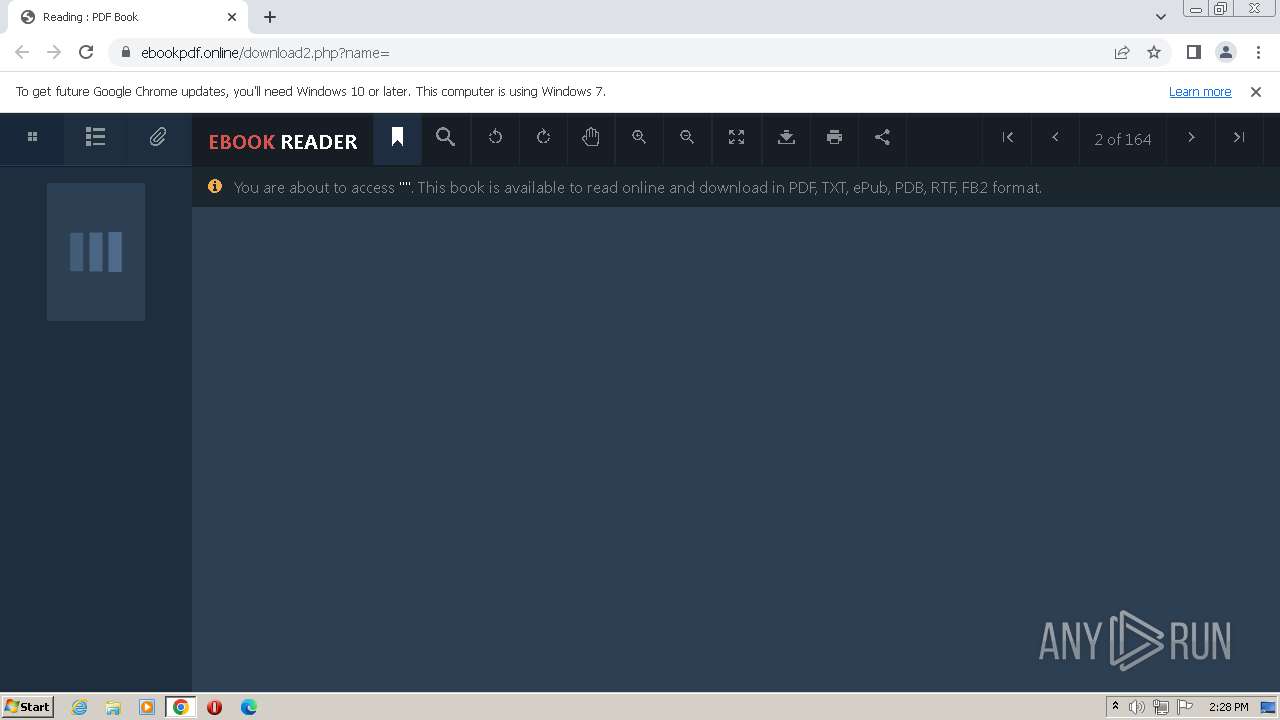Rotate the page counterclockwise
The height and width of the screenshot is (720, 1280).
(x=495, y=138)
